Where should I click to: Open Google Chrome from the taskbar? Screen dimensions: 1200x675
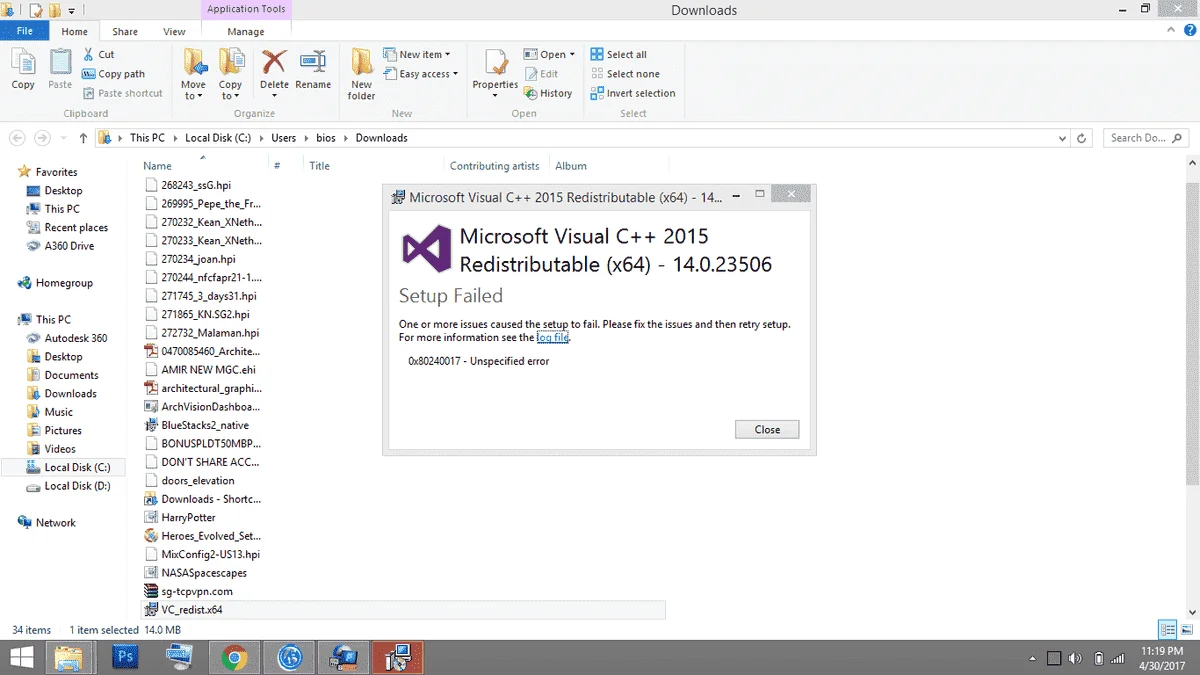pos(235,657)
